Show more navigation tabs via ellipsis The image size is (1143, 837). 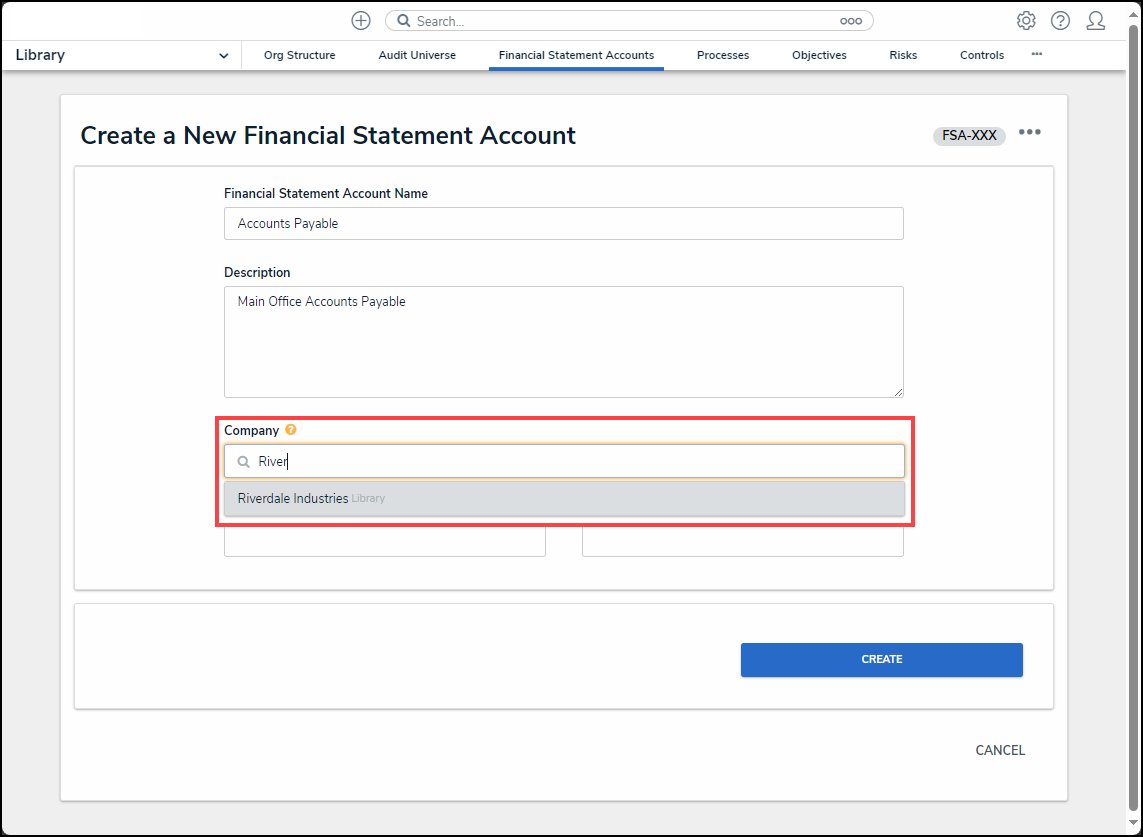point(1037,54)
